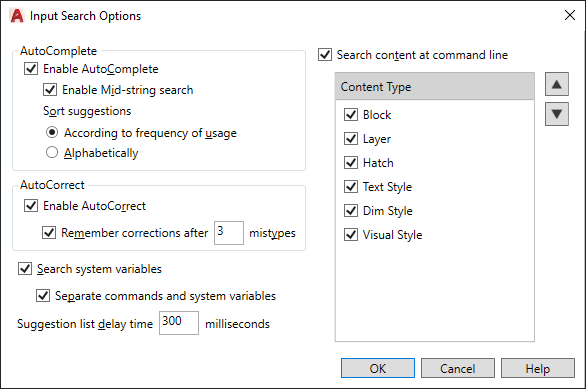586x389 pixels.
Task: Toggle the Hatch content type checkbox
Action: [351, 163]
